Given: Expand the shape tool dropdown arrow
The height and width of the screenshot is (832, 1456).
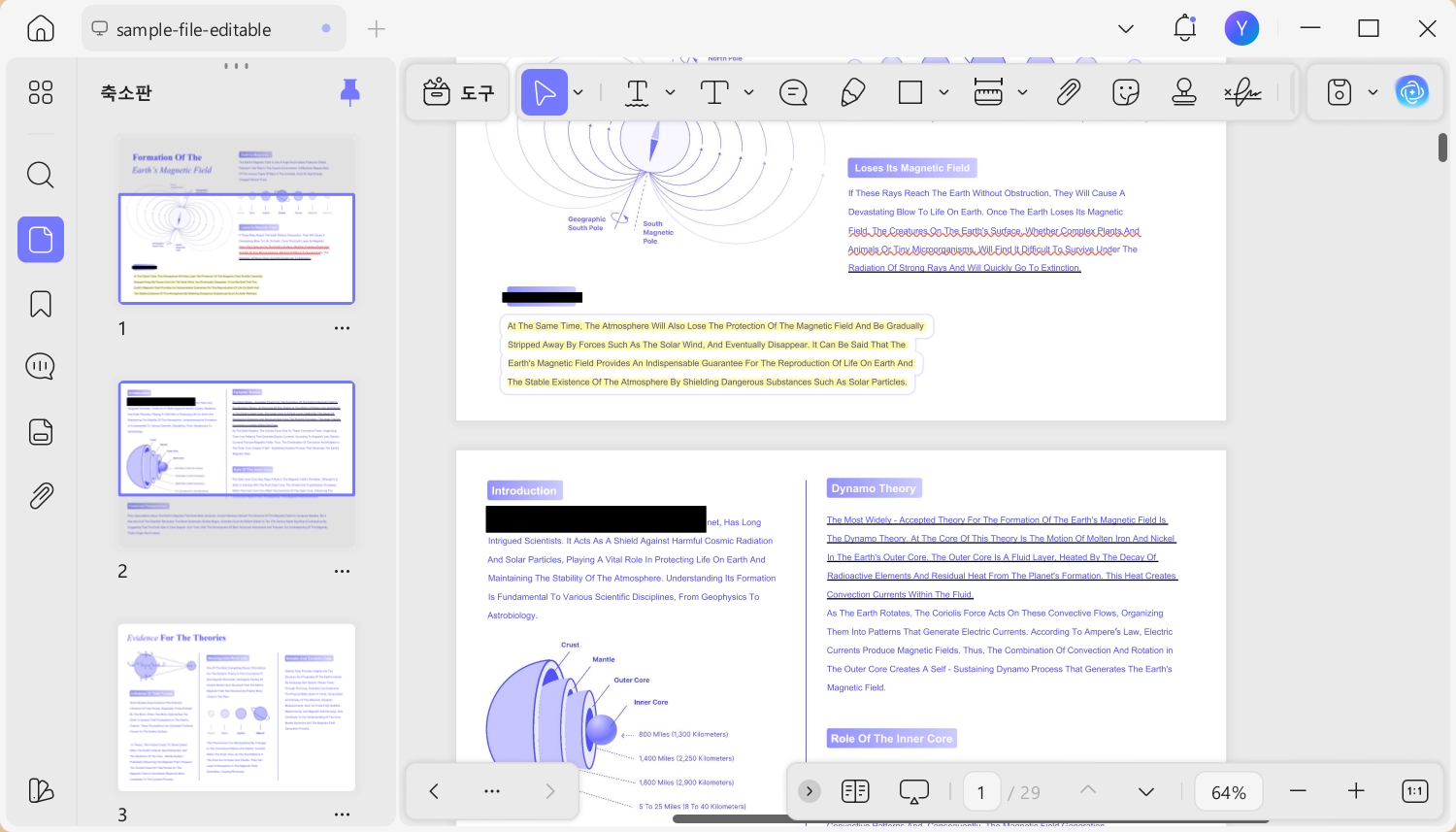Looking at the screenshot, I should point(943,92).
